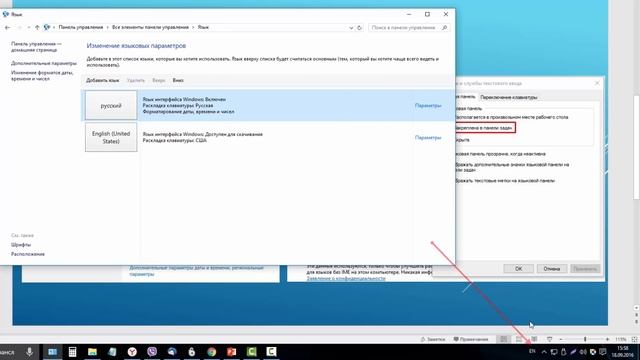The height and width of the screenshot is (360, 640).
Task: Zoom out with the PowerPoint minus button
Action: coord(561,339)
